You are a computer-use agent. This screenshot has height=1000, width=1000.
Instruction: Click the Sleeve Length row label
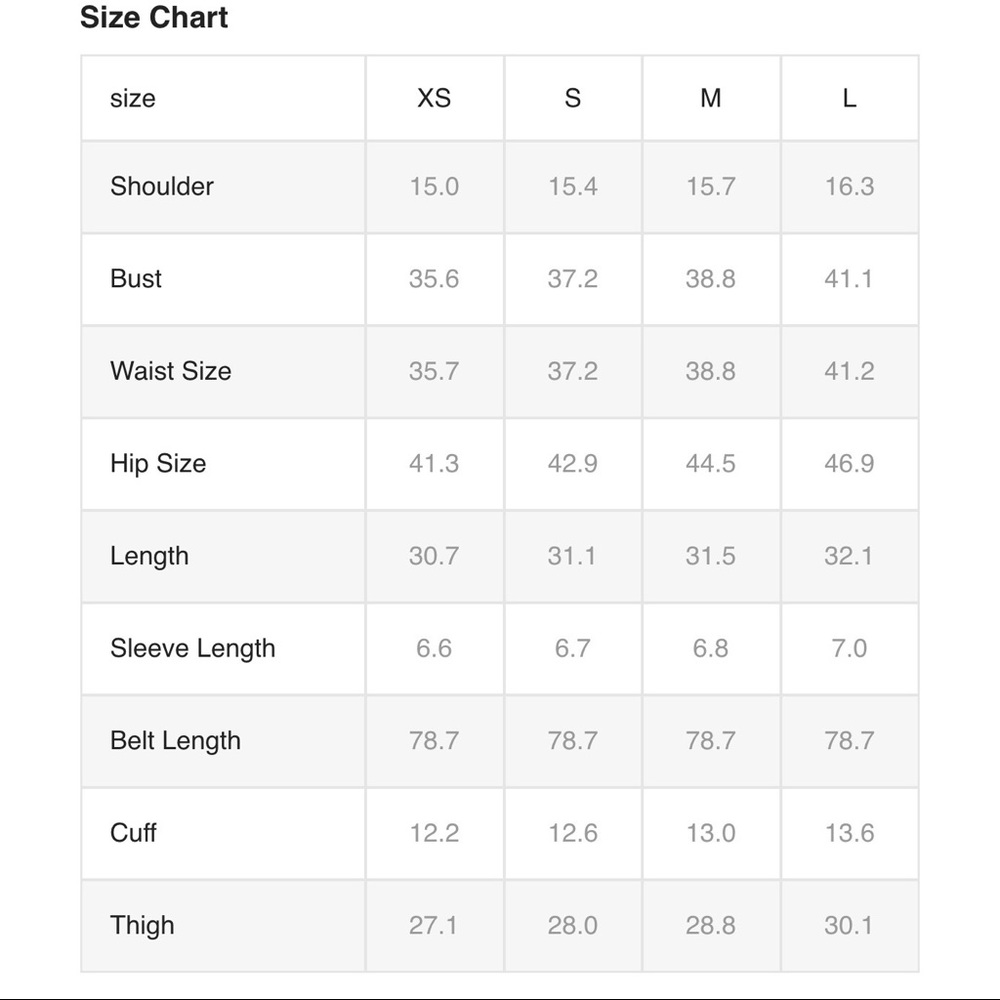tap(193, 648)
